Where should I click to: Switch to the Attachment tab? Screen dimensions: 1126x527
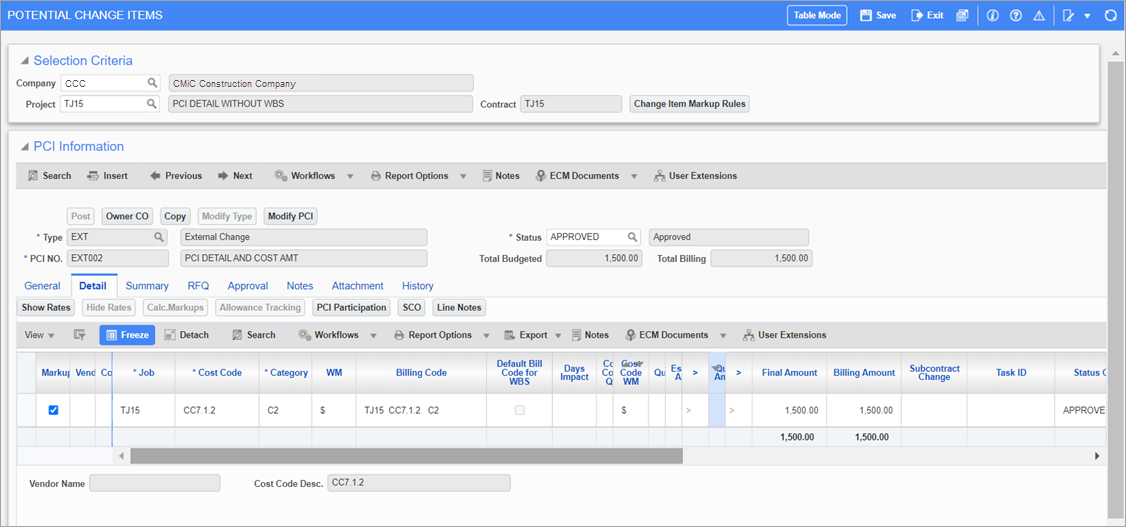pos(358,286)
